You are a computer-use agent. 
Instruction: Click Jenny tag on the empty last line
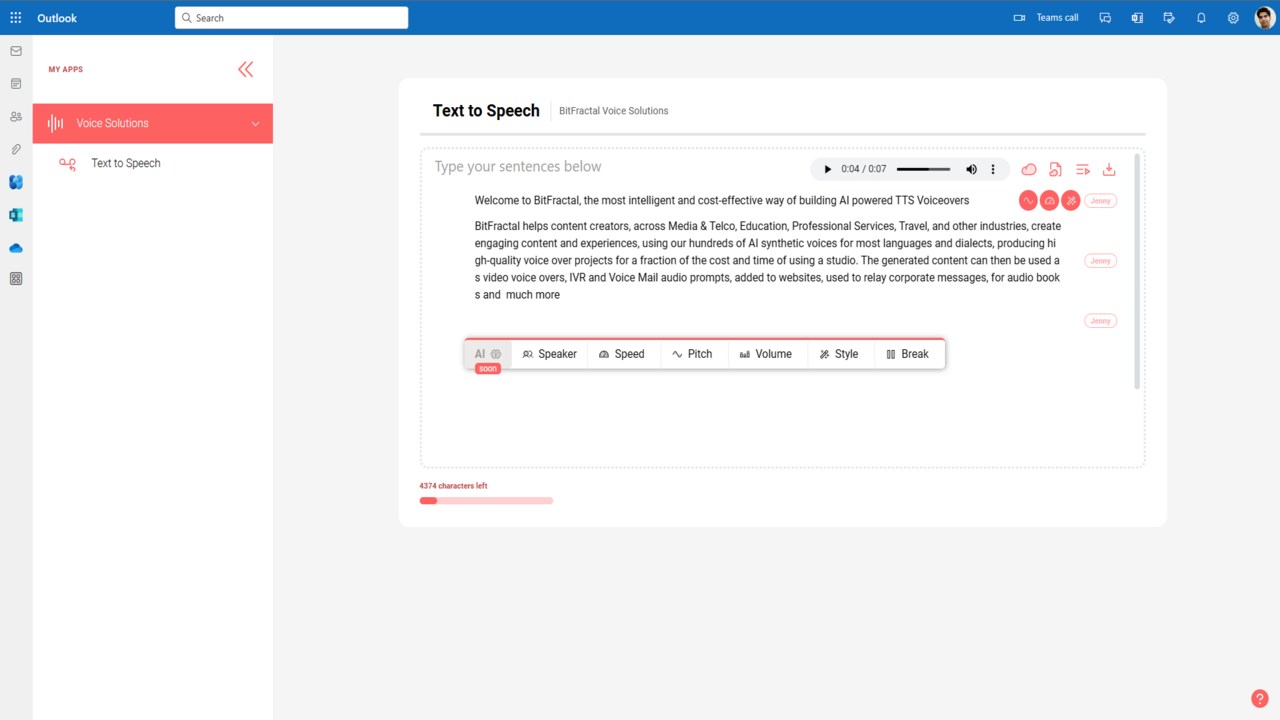pyautogui.click(x=1101, y=321)
